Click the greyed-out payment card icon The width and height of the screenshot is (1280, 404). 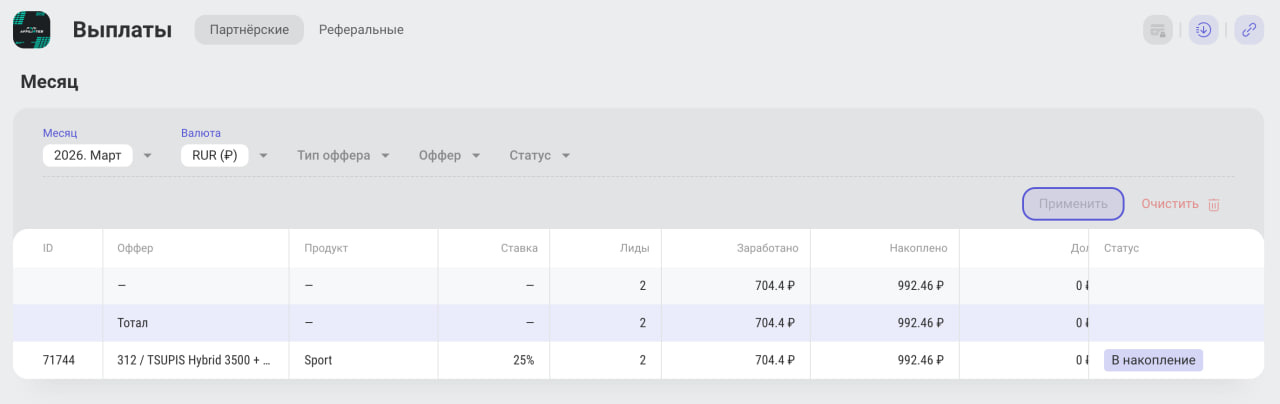coord(1158,30)
